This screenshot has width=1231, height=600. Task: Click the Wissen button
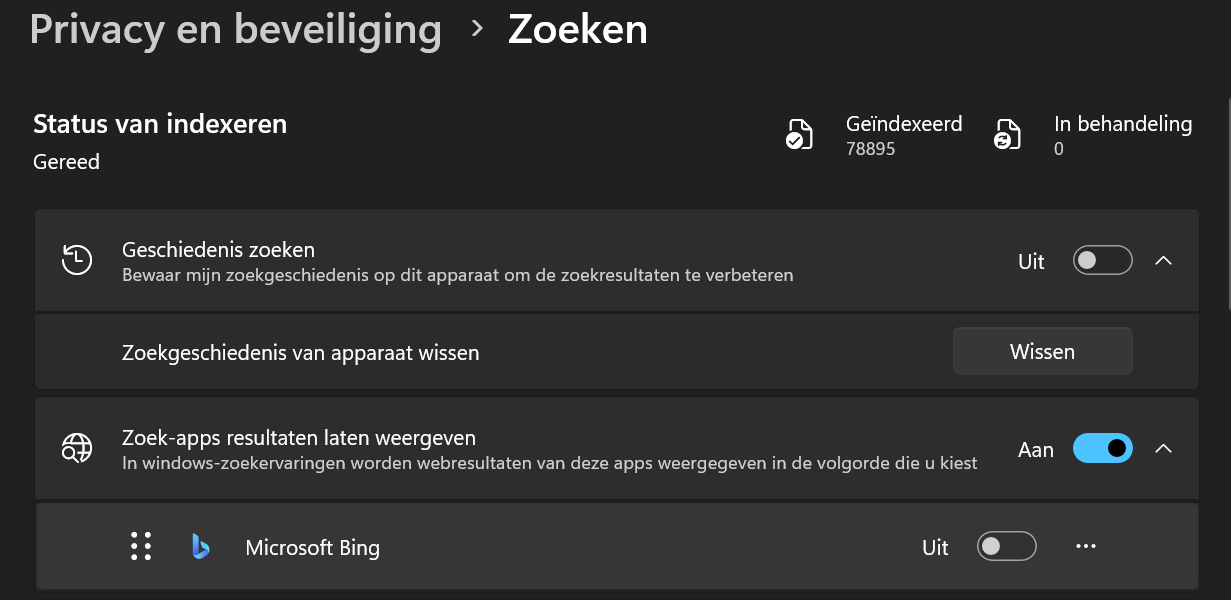point(1043,351)
